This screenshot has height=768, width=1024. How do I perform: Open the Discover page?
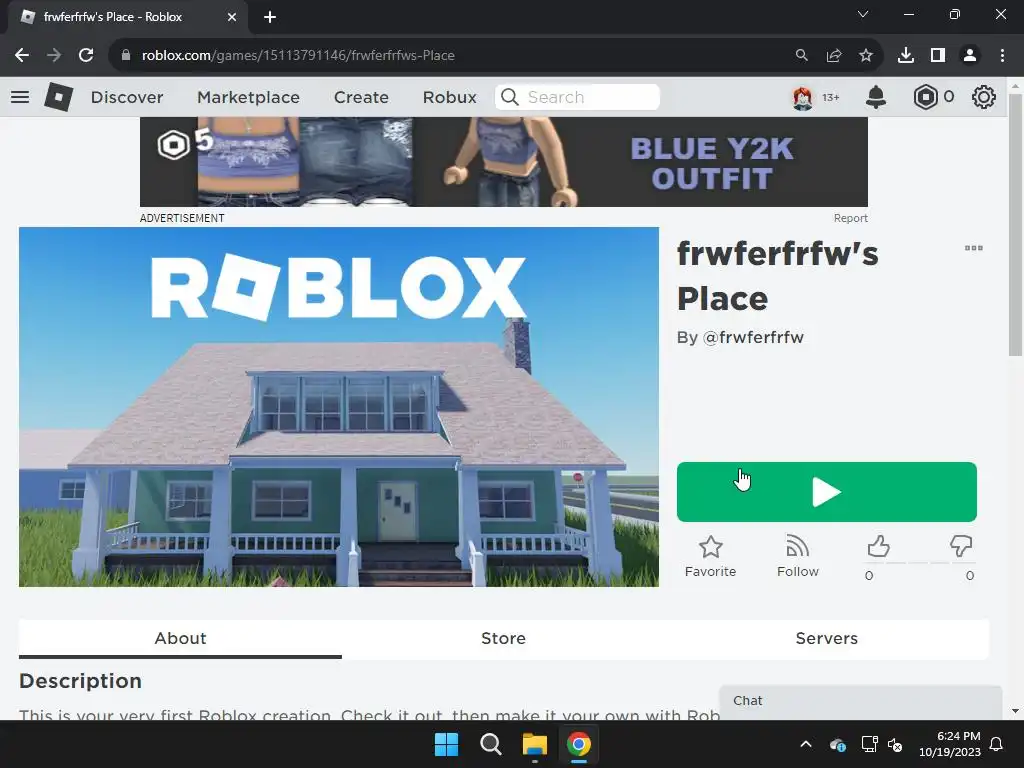127,97
